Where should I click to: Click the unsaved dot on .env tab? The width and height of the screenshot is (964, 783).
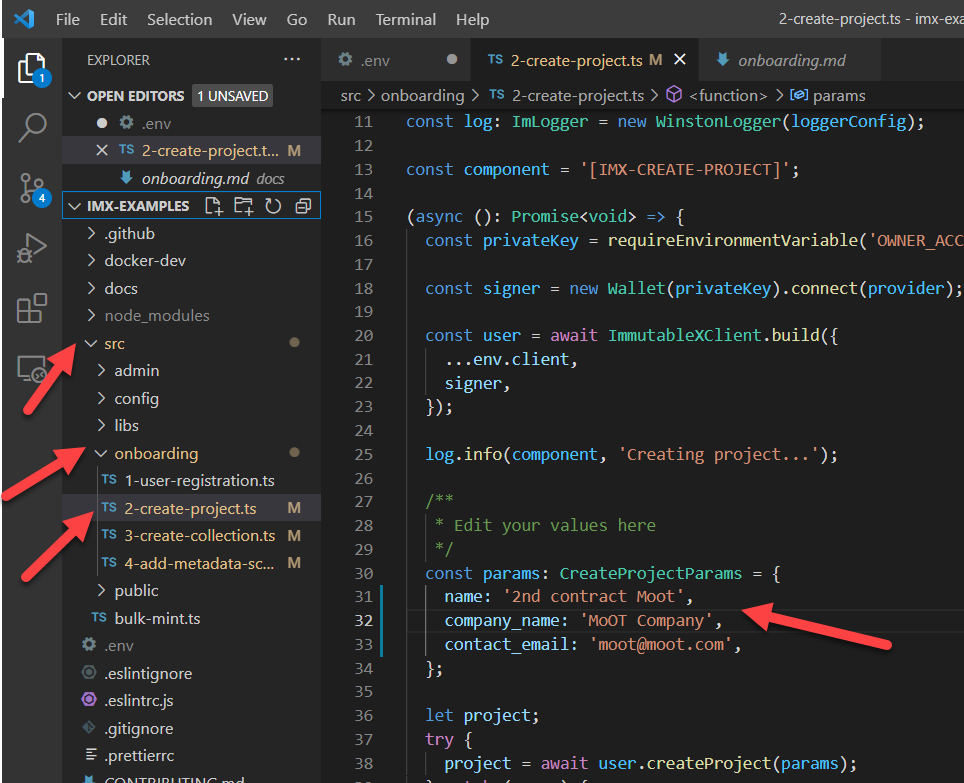452,60
